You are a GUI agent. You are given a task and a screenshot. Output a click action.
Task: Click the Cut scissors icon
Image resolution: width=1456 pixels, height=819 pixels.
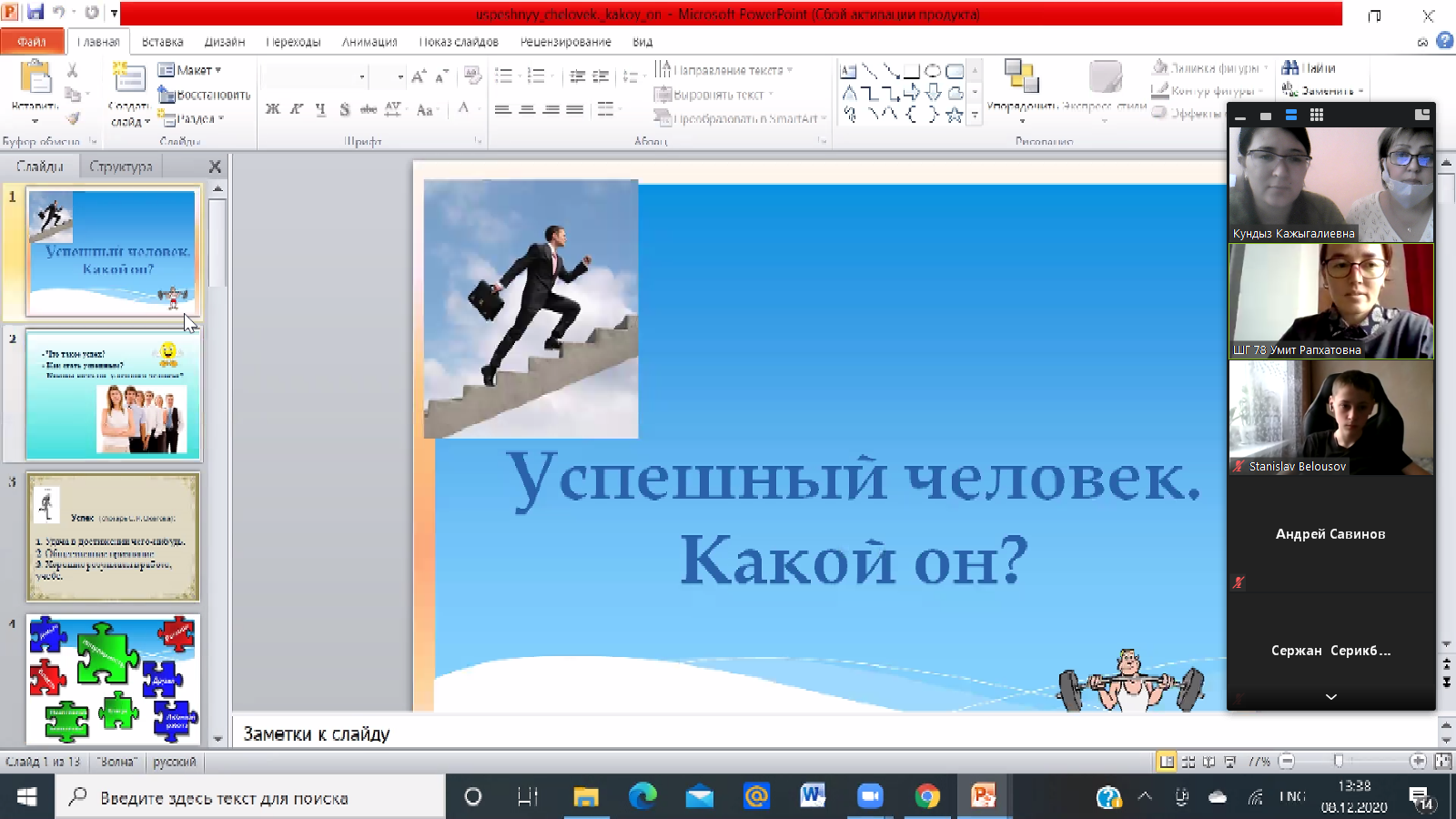coord(72,70)
